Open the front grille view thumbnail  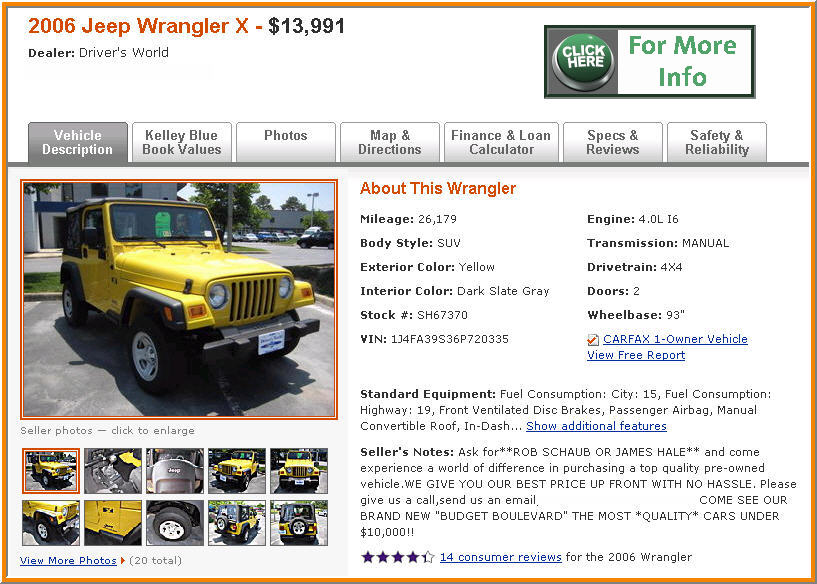click(299, 471)
